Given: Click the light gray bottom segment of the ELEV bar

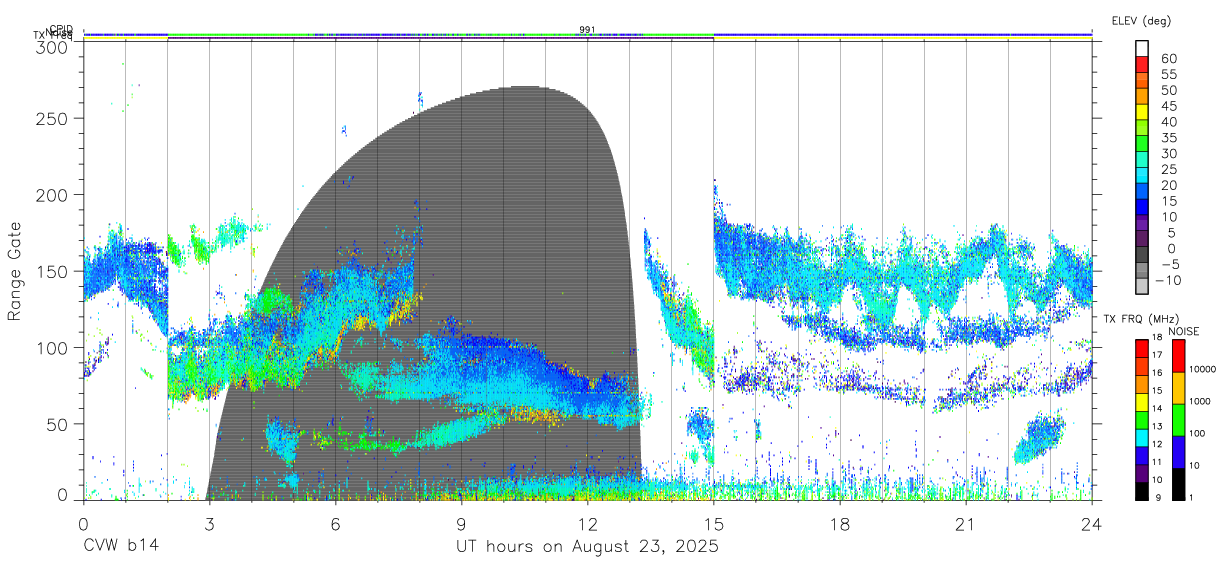Looking at the screenshot, I should click(1142, 286).
